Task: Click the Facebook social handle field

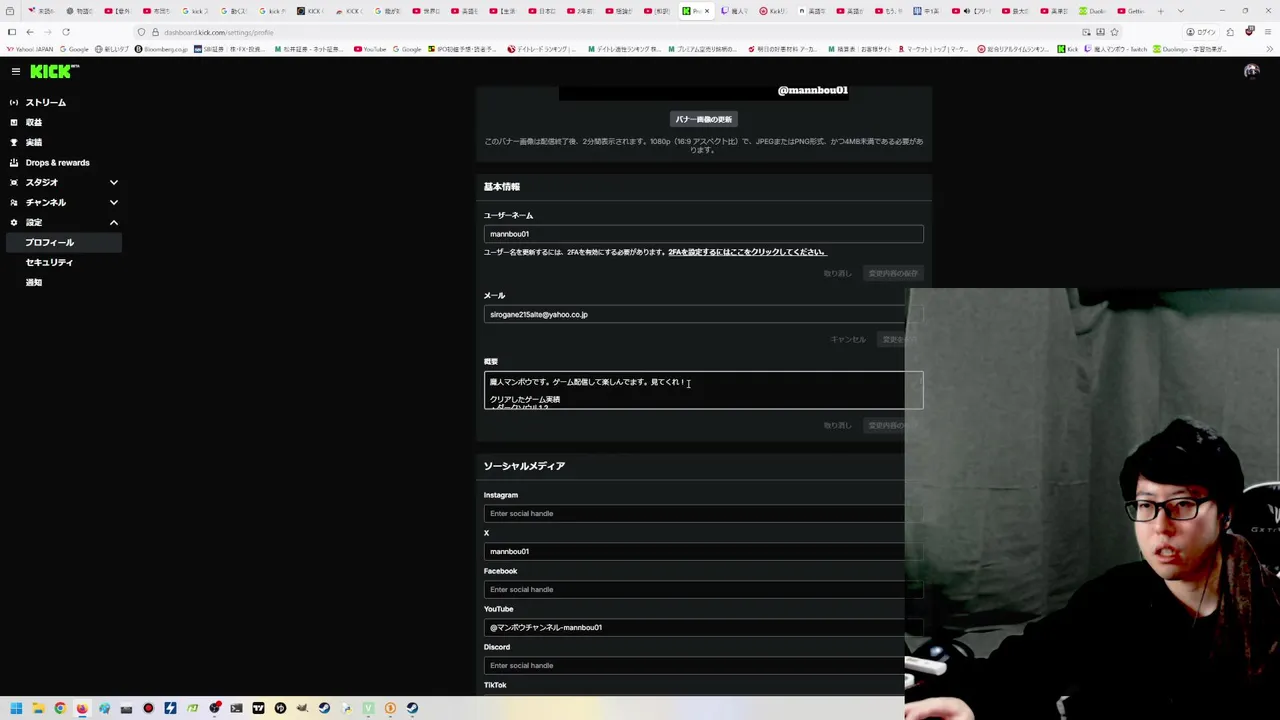Action: click(695, 589)
